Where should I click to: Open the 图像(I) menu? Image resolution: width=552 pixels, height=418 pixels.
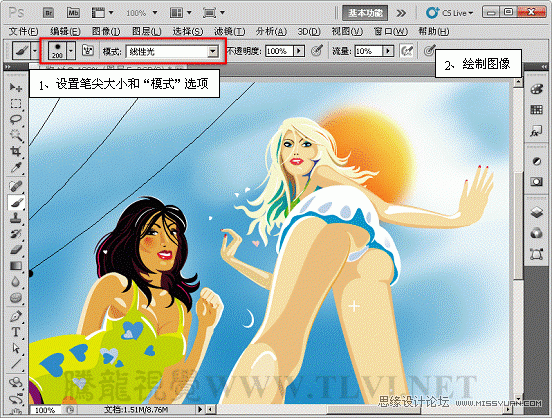coord(106,32)
